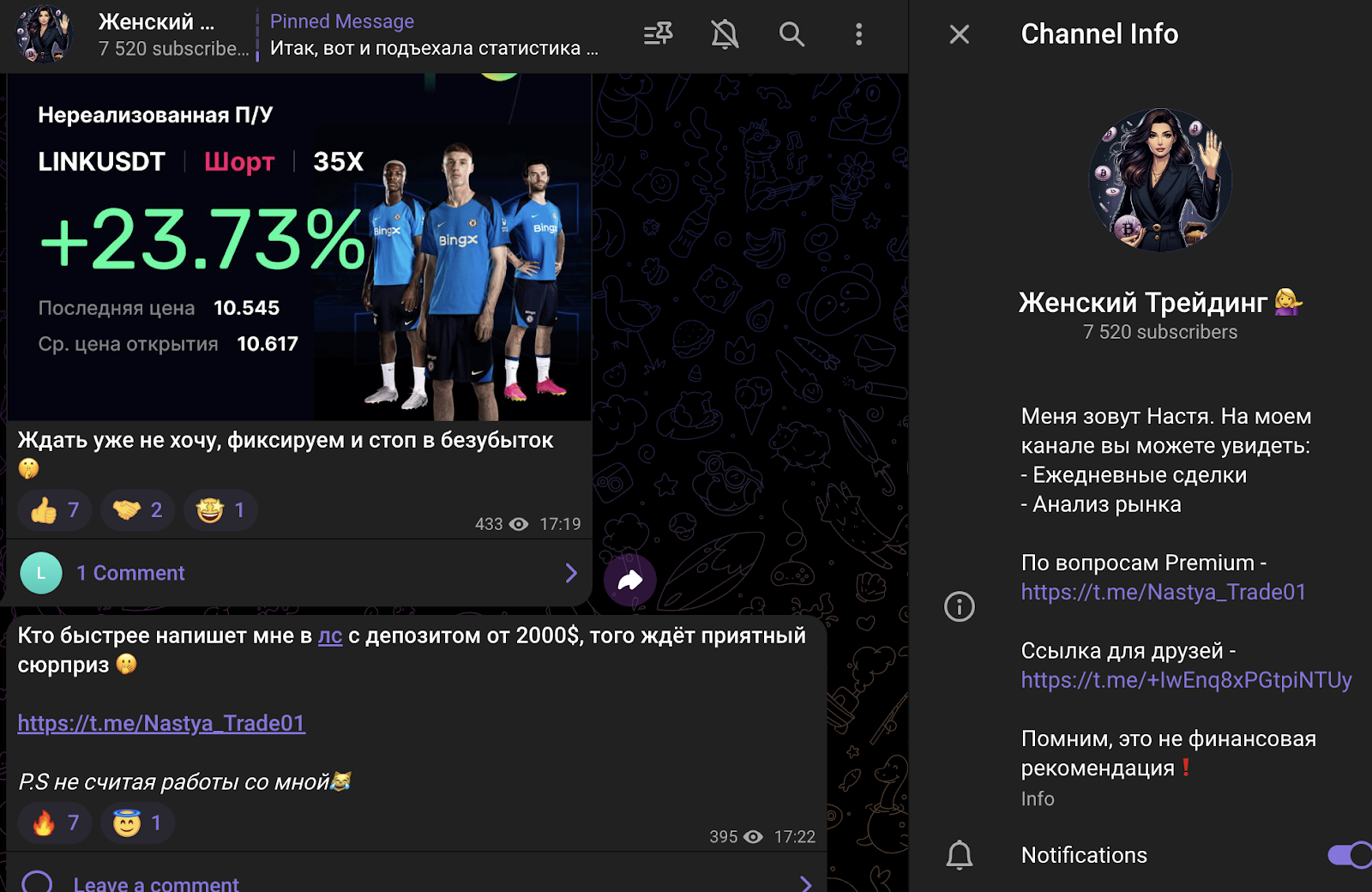This screenshot has width=1372, height=892.
Task: Toggle the Notifications switch
Action: pyautogui.click(x=1350, y=855)
